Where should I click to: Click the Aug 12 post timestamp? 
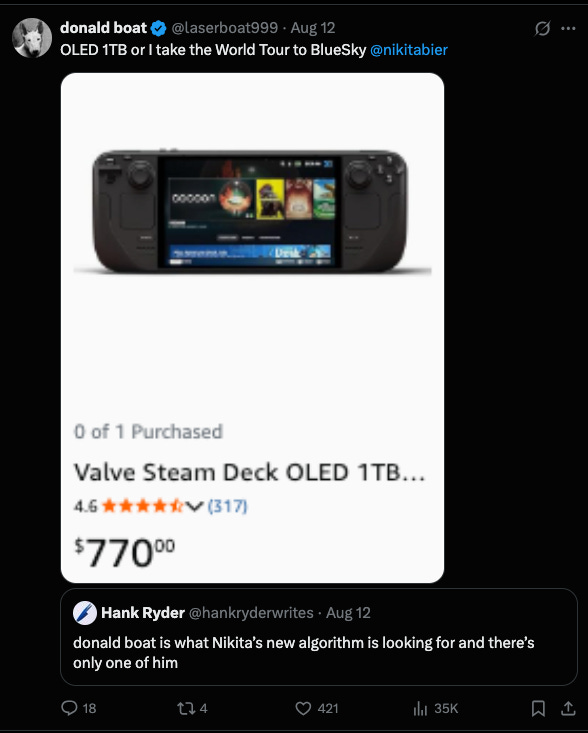(x=313, y=28)
